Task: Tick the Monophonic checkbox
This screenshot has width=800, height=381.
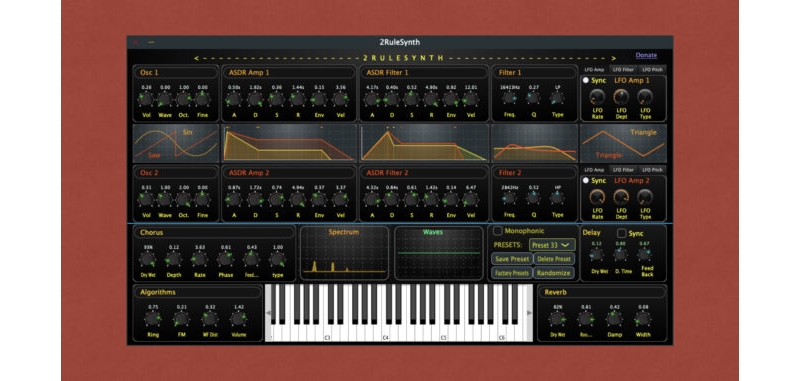Action: pos(497,231)
